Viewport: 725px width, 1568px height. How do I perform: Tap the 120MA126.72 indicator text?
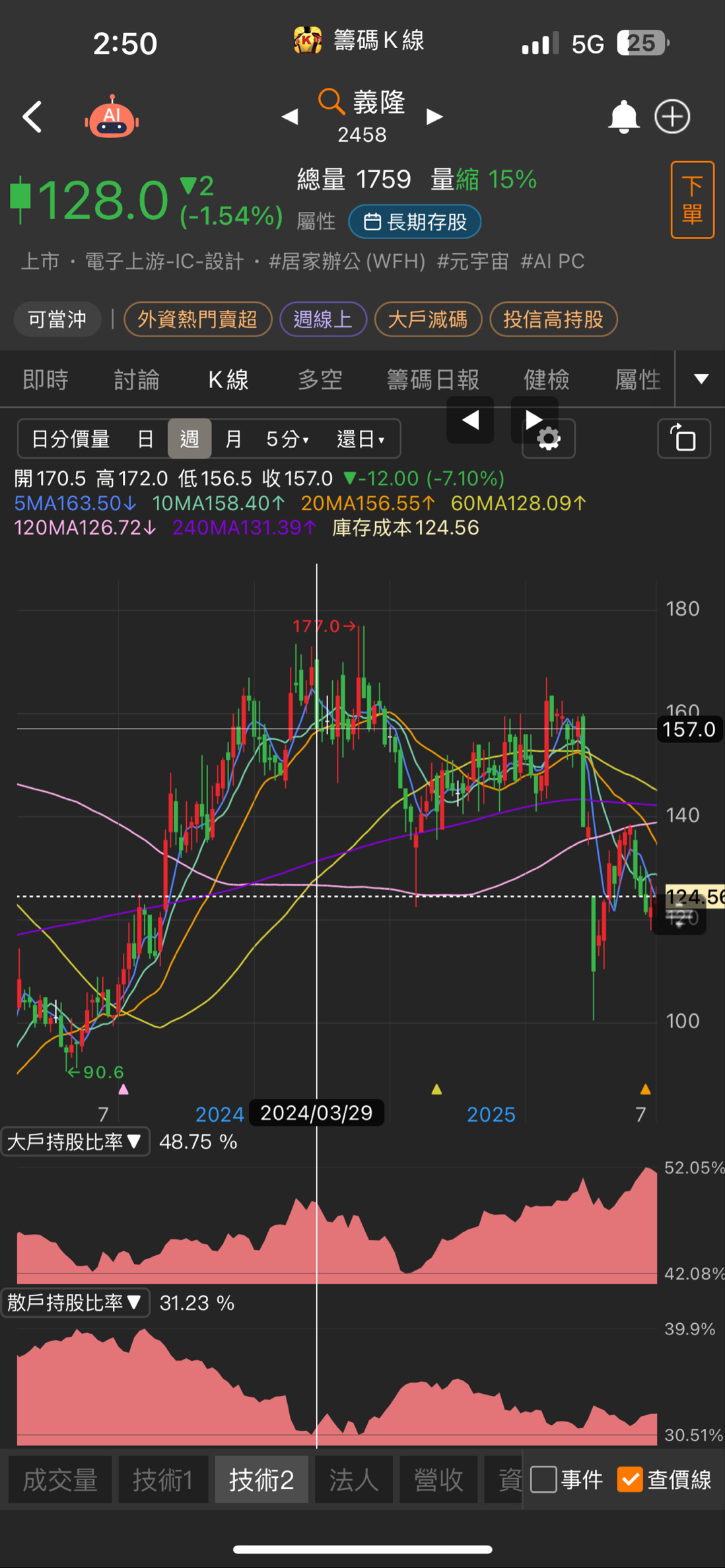click(85, 528)
